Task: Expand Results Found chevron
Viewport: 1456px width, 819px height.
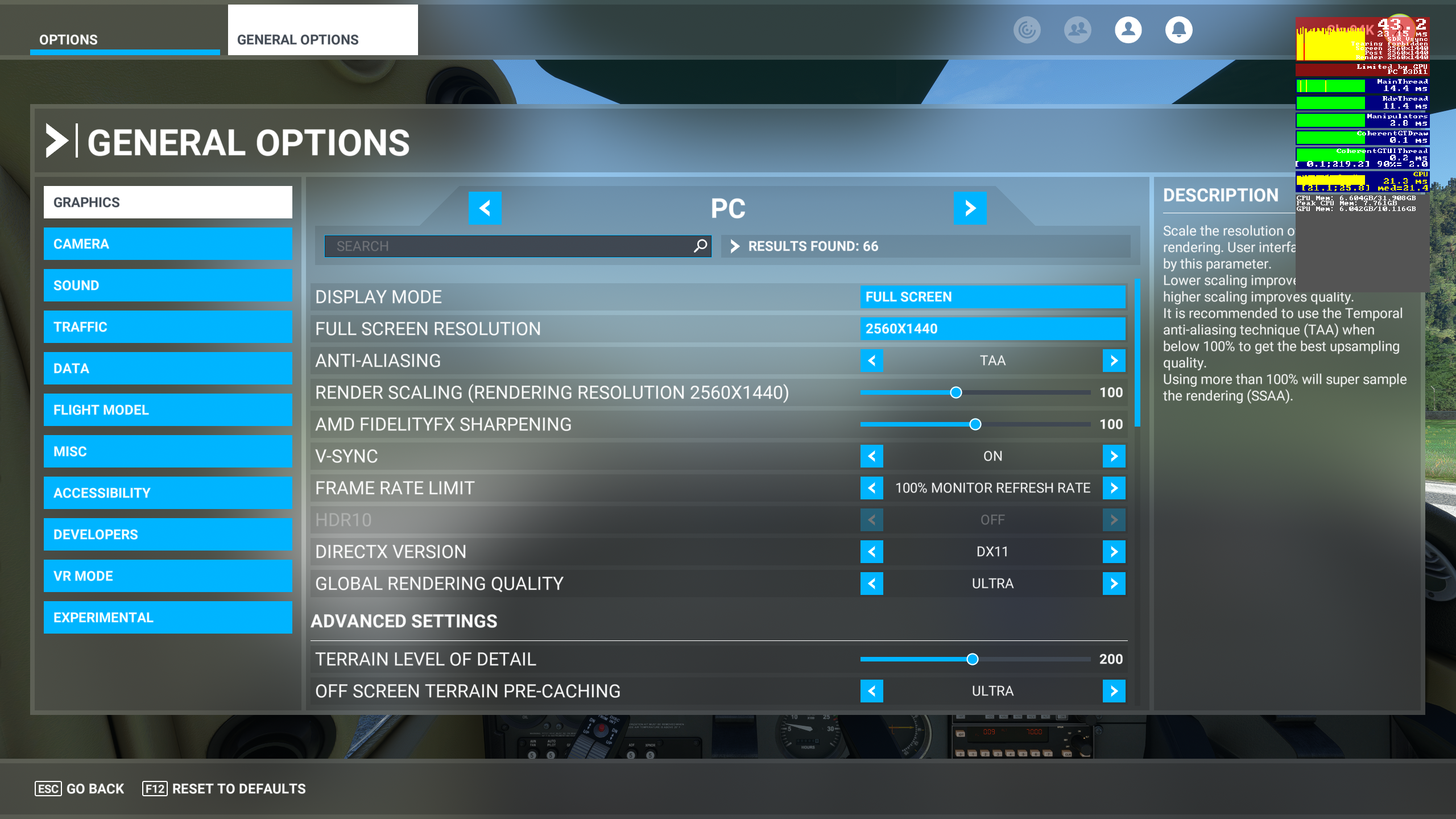Action: (735, 246)
